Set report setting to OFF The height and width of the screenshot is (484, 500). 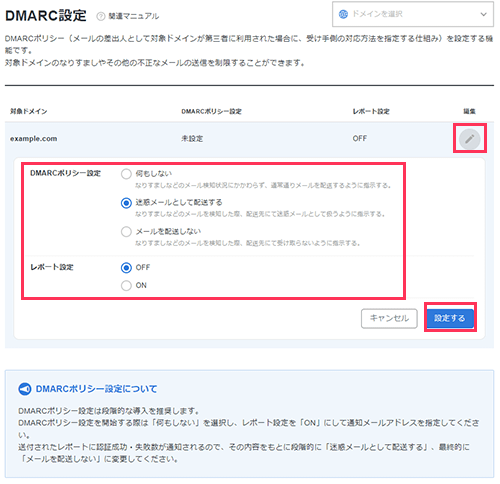coord(126,268)
